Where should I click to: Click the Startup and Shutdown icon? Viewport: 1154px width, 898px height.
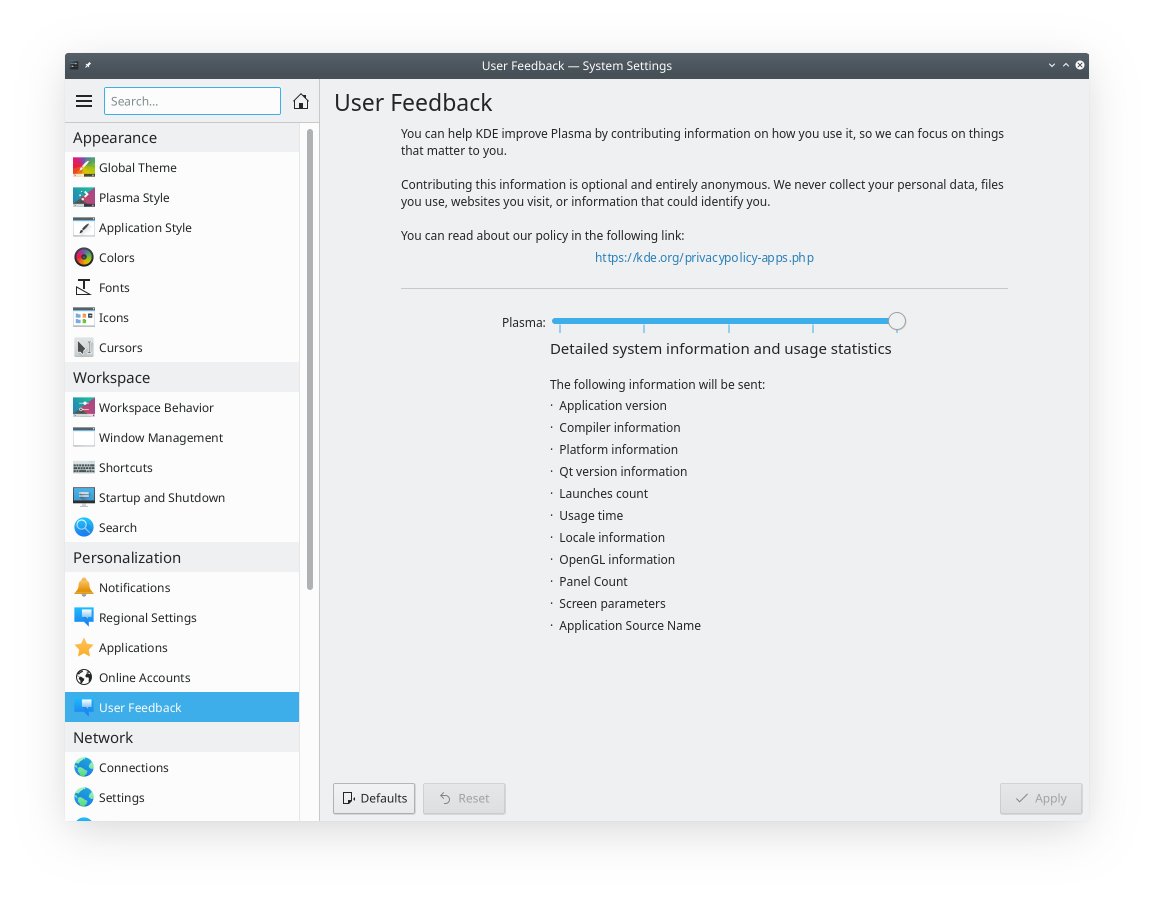pyautogui.click(x=84, y=497)
